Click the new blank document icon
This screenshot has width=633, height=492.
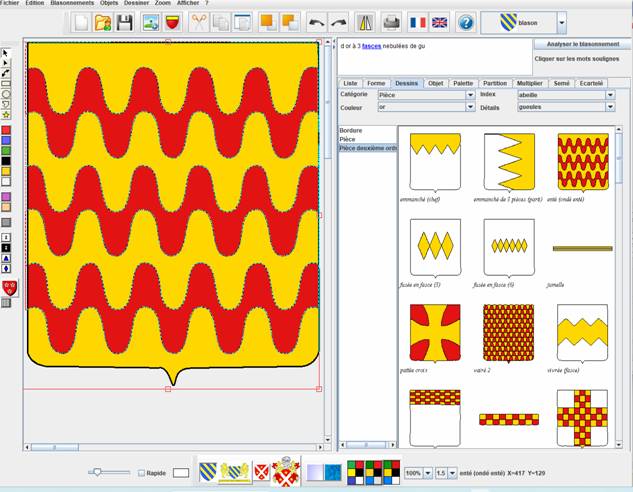point(81,21)
